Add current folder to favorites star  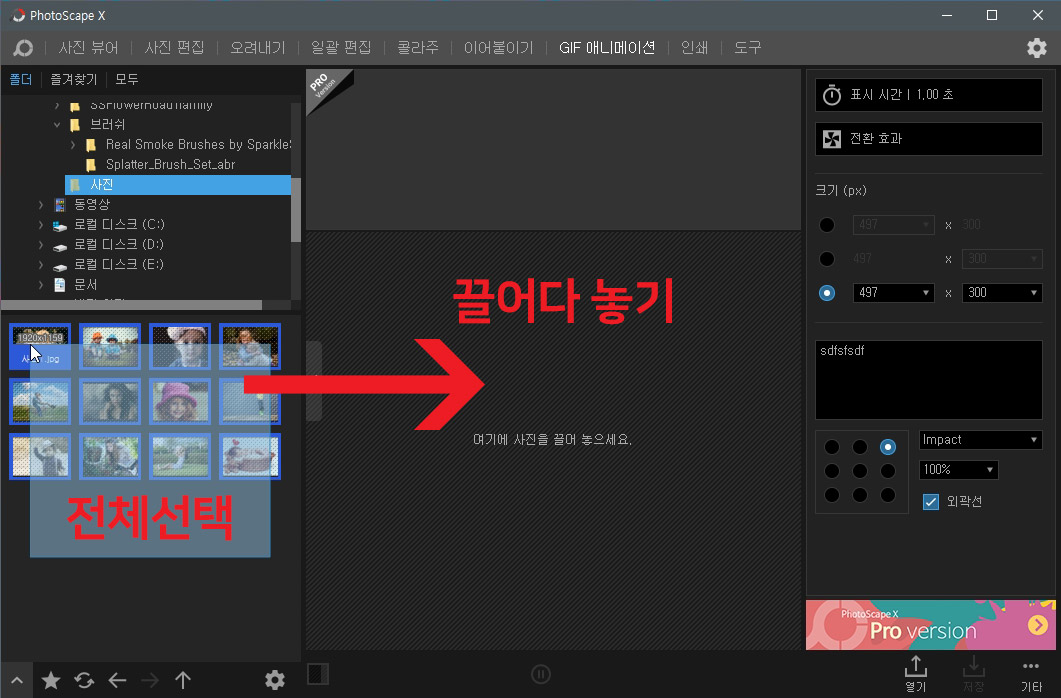click(51, 680)
